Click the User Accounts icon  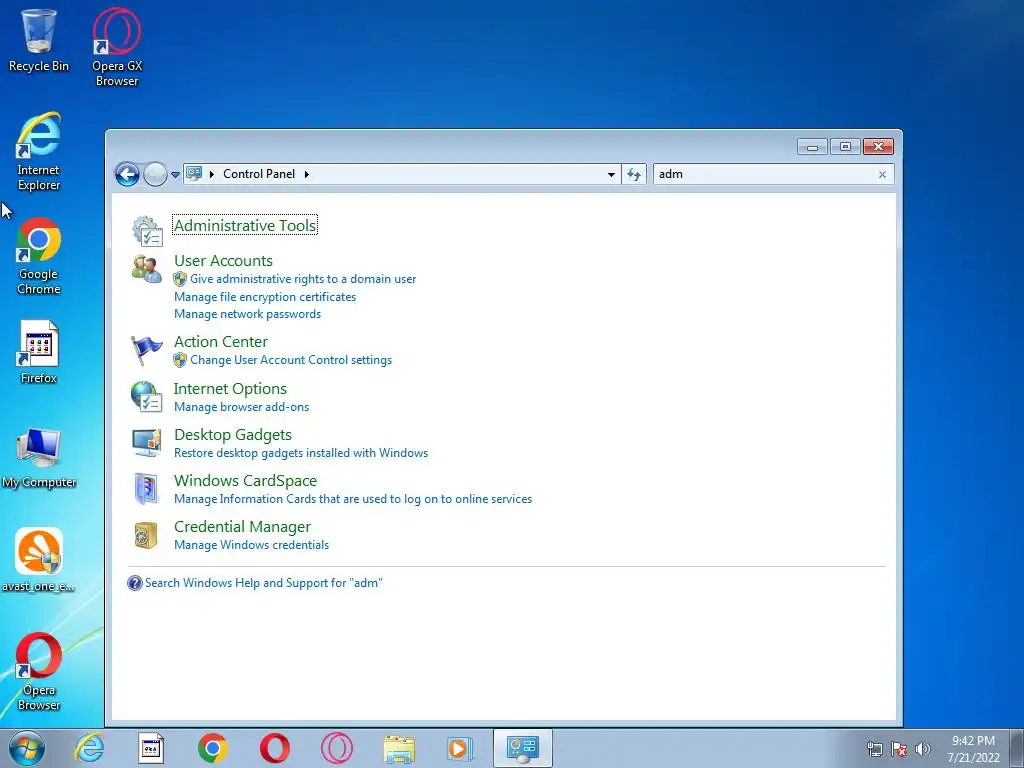tap(146, 268)
